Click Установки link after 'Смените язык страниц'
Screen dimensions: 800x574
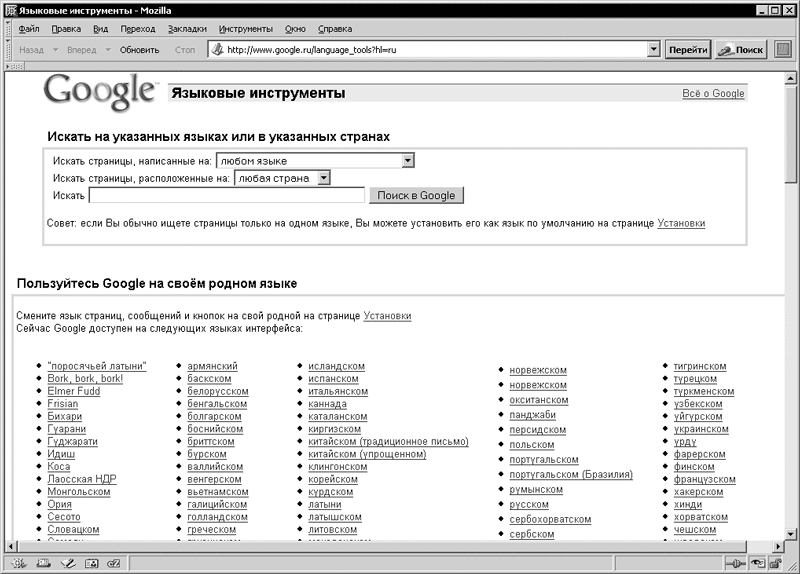point(387,316)
